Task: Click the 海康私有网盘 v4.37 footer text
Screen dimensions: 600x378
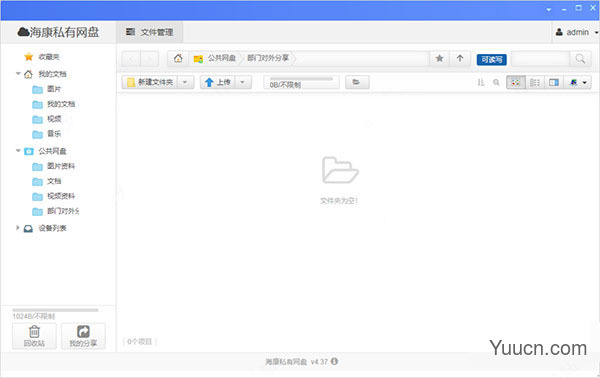Action: (x=297, y=362)
